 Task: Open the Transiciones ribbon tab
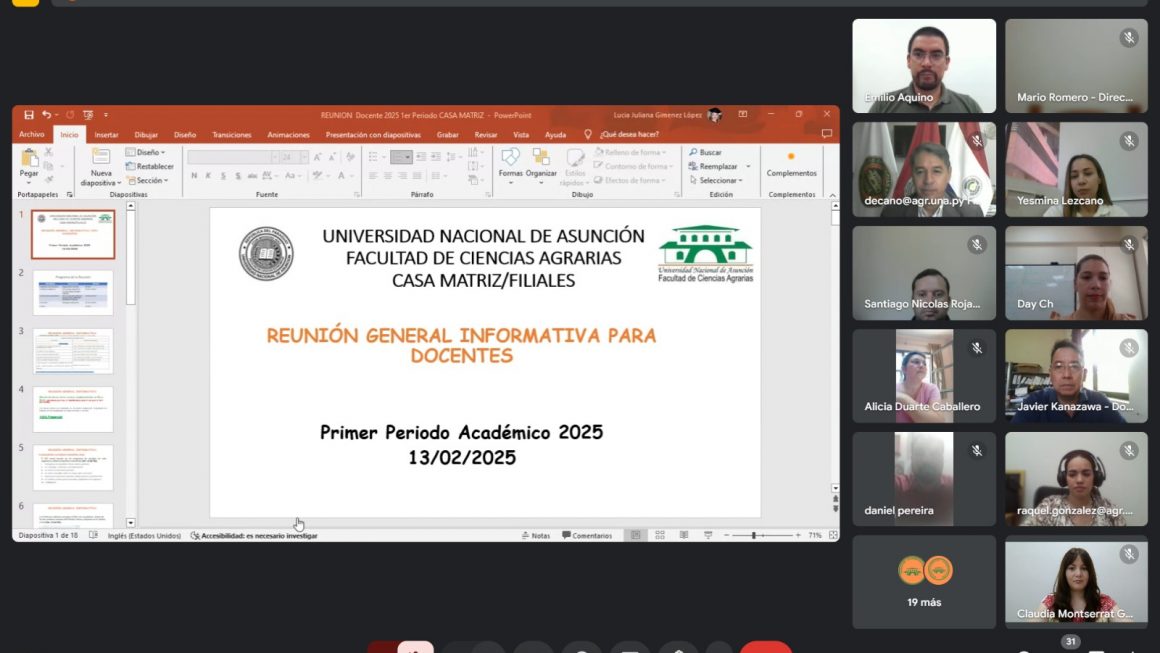(232, 134)
